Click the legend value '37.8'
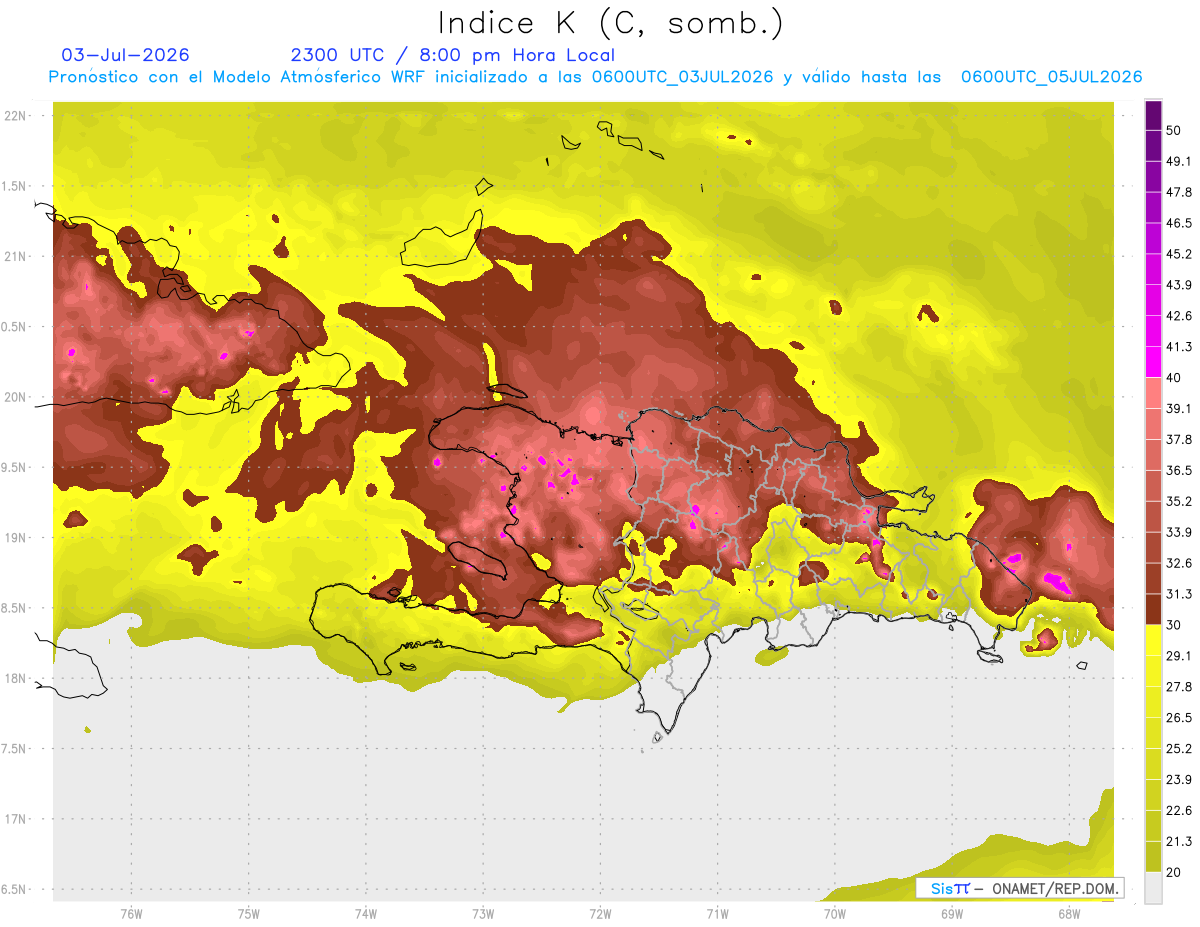This screenshot has height=927, width=1200. (x=1179, y=439)
